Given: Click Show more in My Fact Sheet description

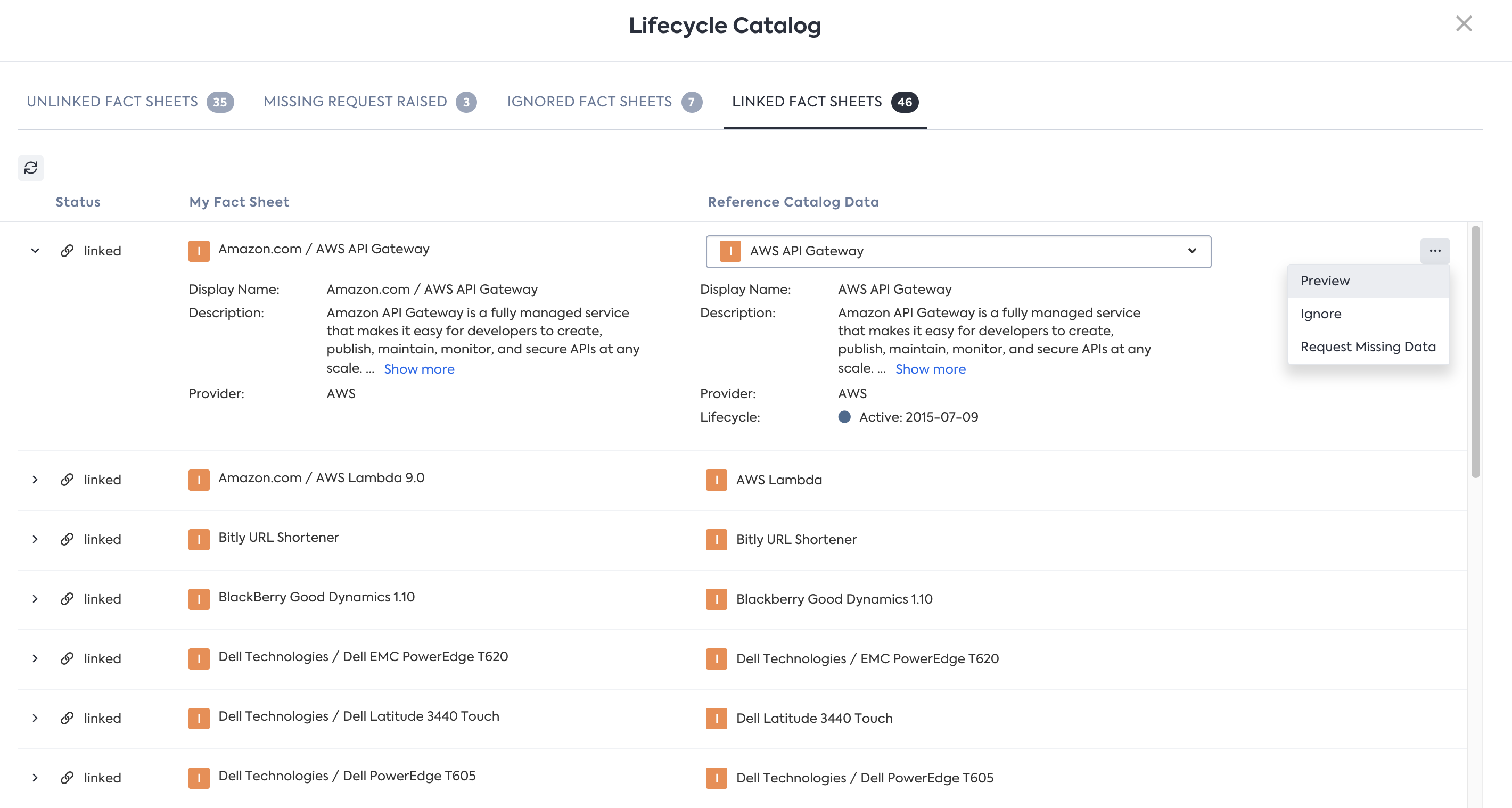Looking at the screenshot, I should point(419,369).
